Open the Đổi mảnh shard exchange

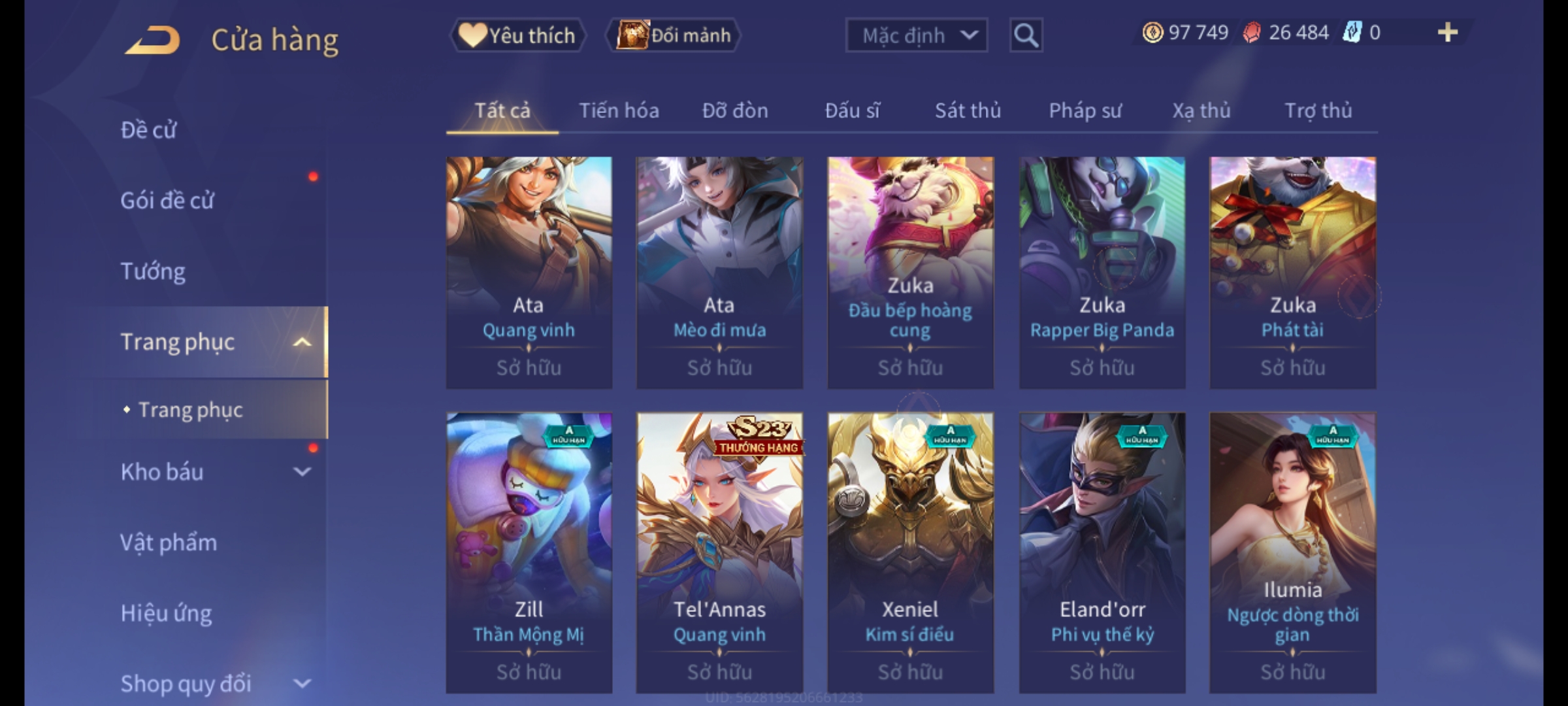tap(674, 35)
